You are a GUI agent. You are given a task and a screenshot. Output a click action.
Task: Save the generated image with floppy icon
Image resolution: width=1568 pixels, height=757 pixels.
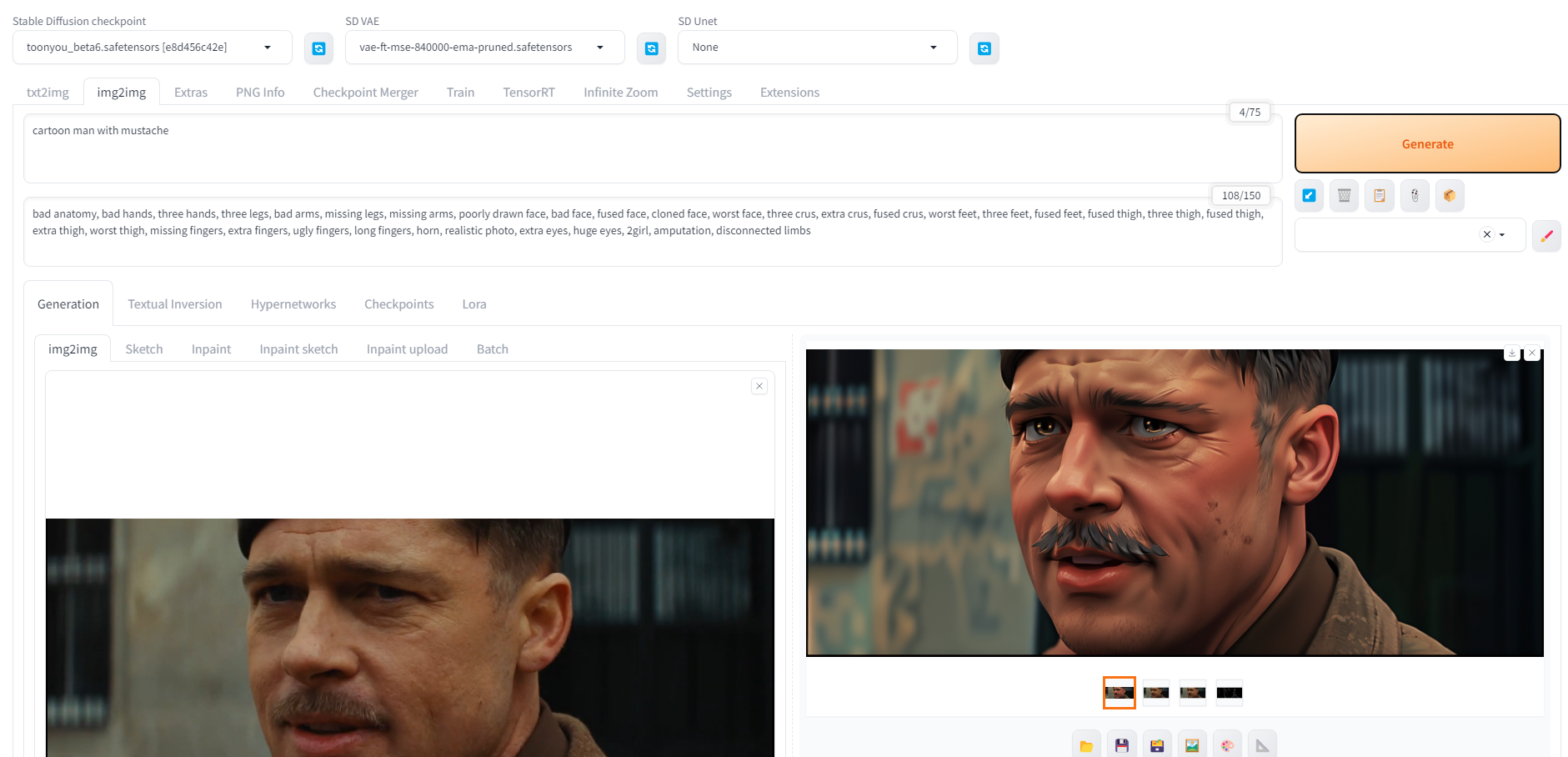[1122, 744]
